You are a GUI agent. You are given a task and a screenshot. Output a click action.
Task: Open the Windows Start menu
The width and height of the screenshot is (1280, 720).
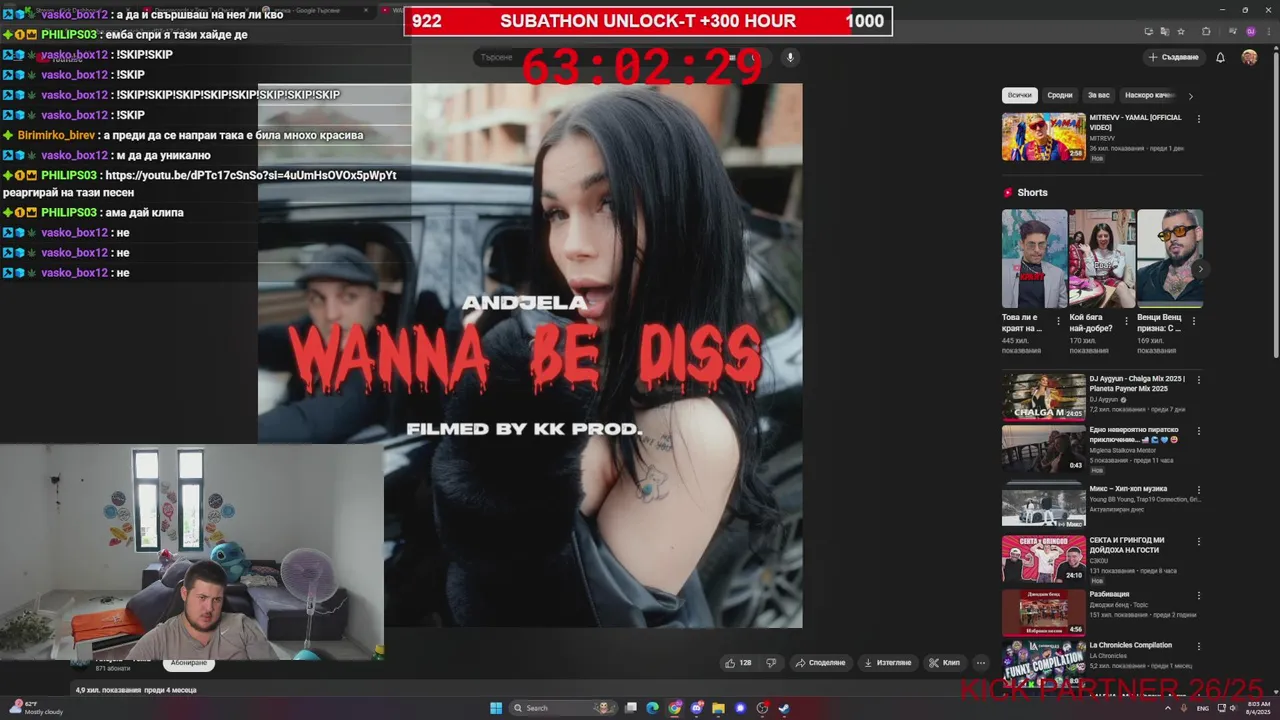click(x=496, y=708)
